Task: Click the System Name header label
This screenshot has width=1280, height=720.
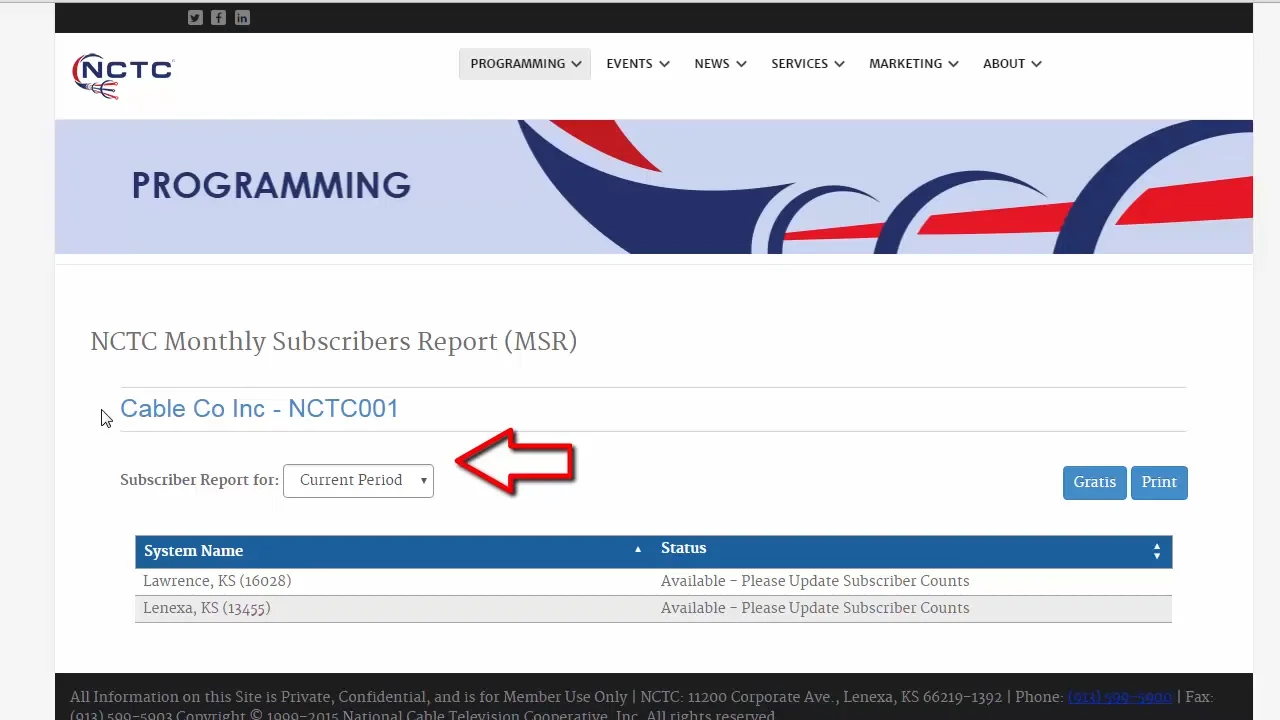Action: (x=193, y=551)
